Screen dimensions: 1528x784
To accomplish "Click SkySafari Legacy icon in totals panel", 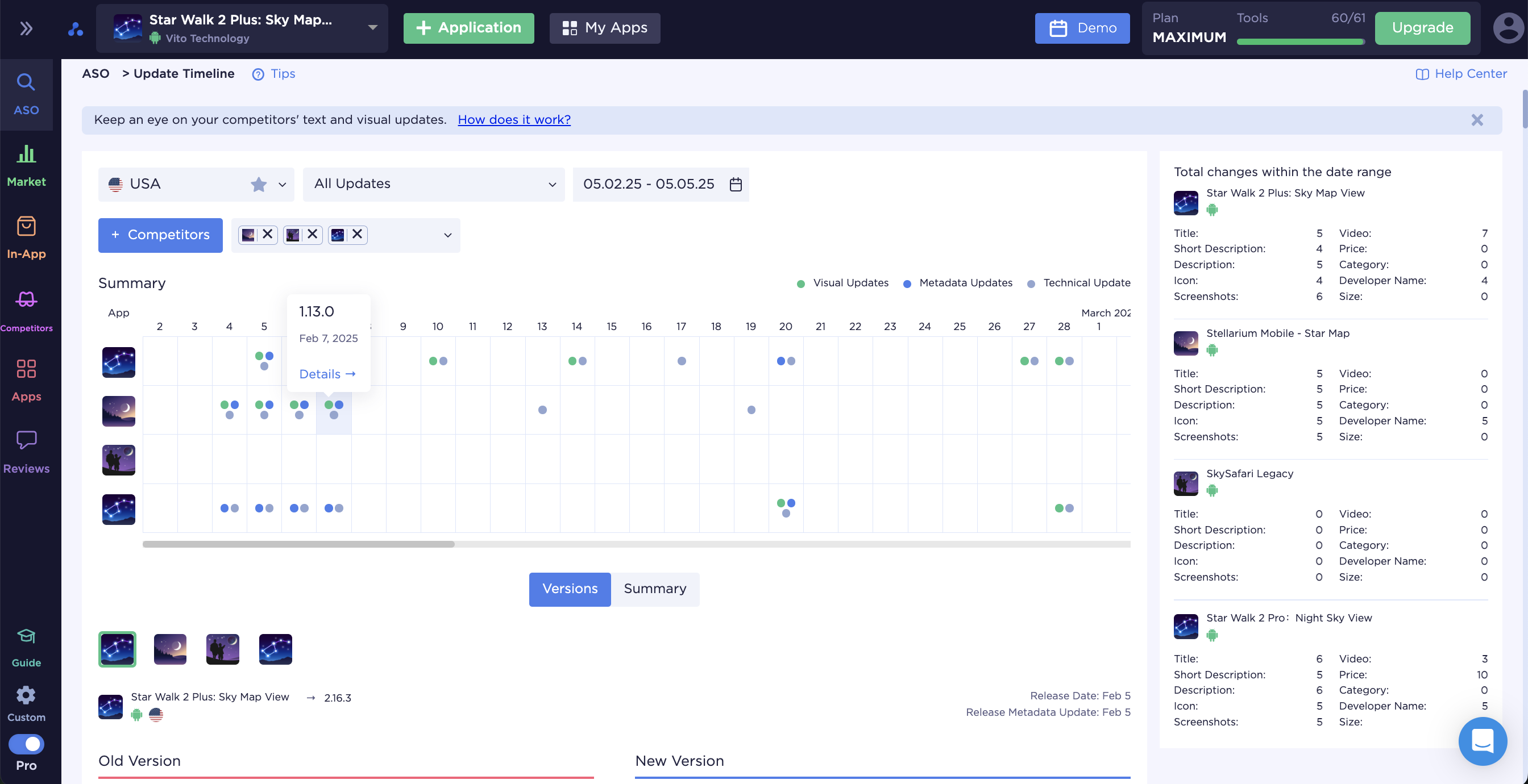I will 1185,483.
